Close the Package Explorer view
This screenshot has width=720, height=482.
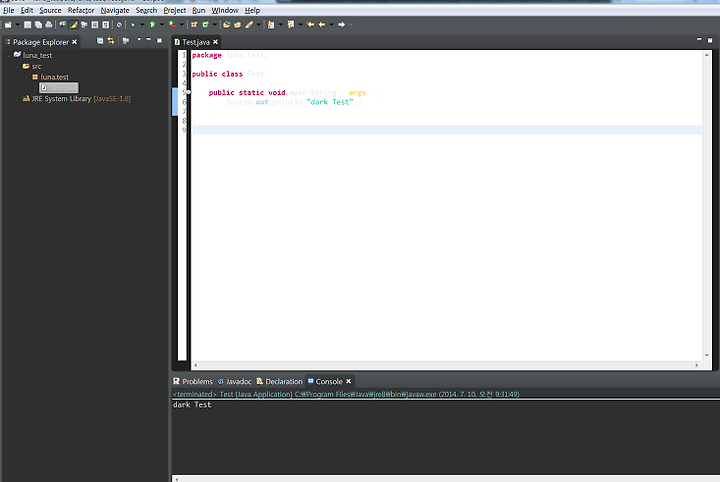click(74, 42)
